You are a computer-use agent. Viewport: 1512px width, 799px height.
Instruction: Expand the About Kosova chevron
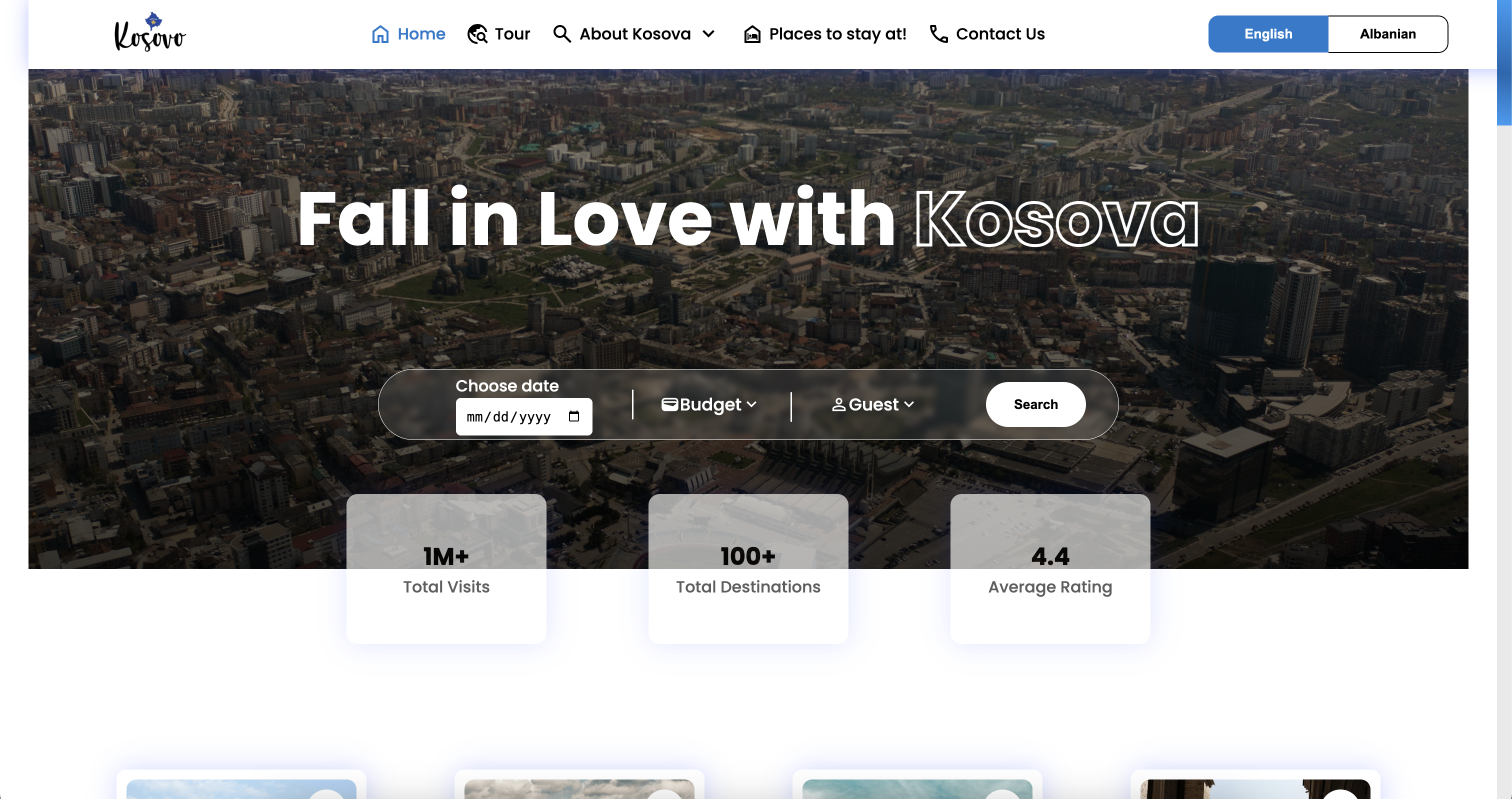[708, 34]
